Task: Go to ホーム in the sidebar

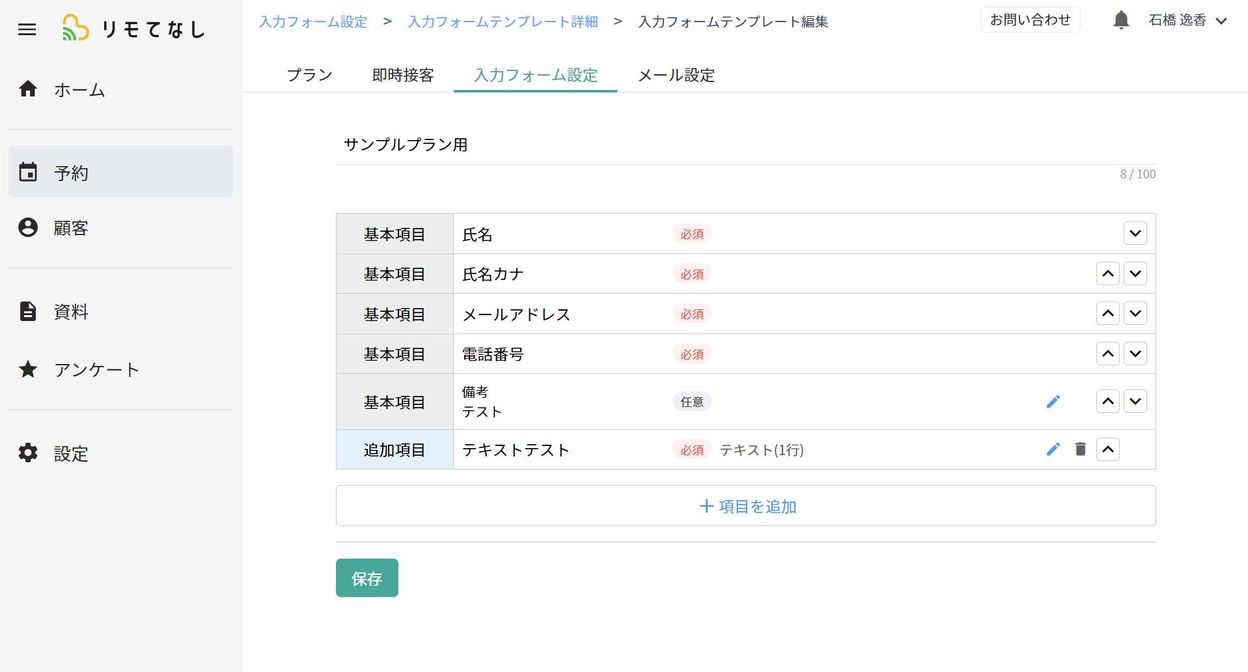Action: coord(79,90)
